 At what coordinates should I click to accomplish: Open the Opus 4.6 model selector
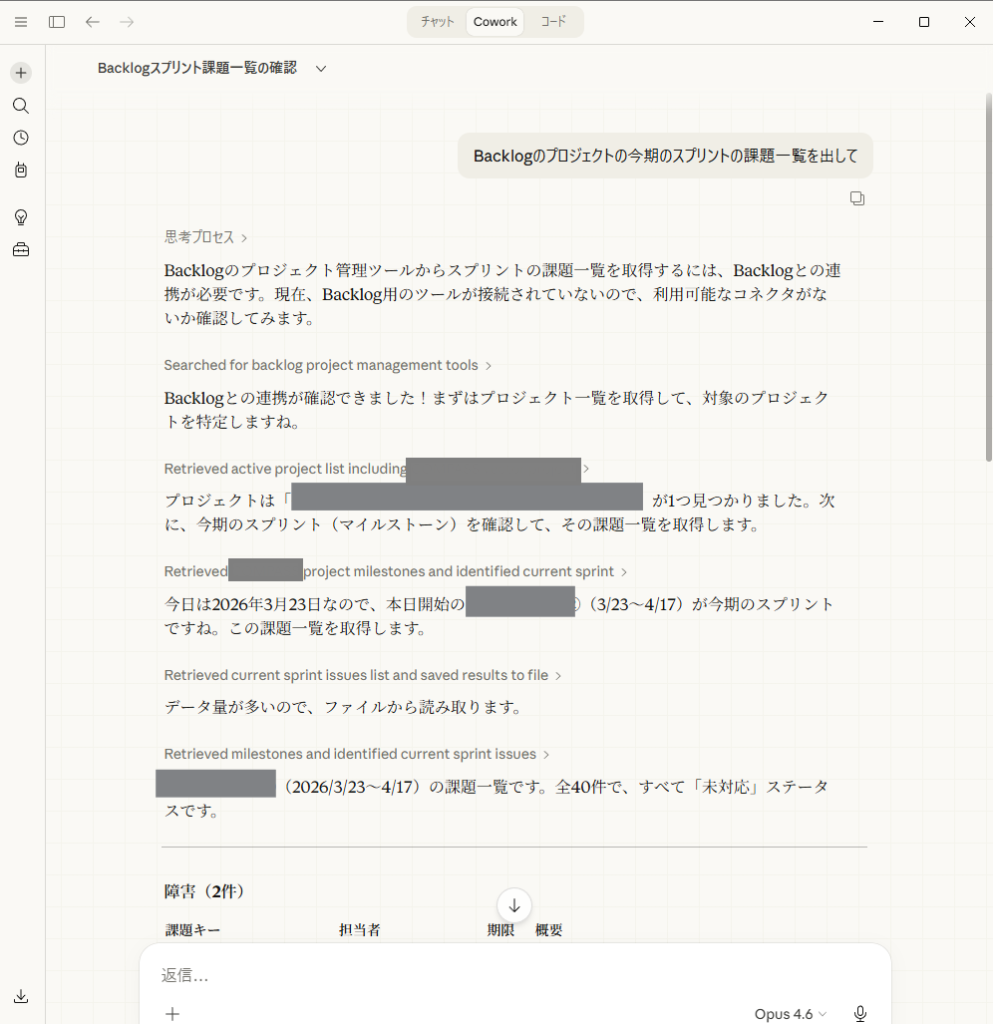click(790, 1014)
